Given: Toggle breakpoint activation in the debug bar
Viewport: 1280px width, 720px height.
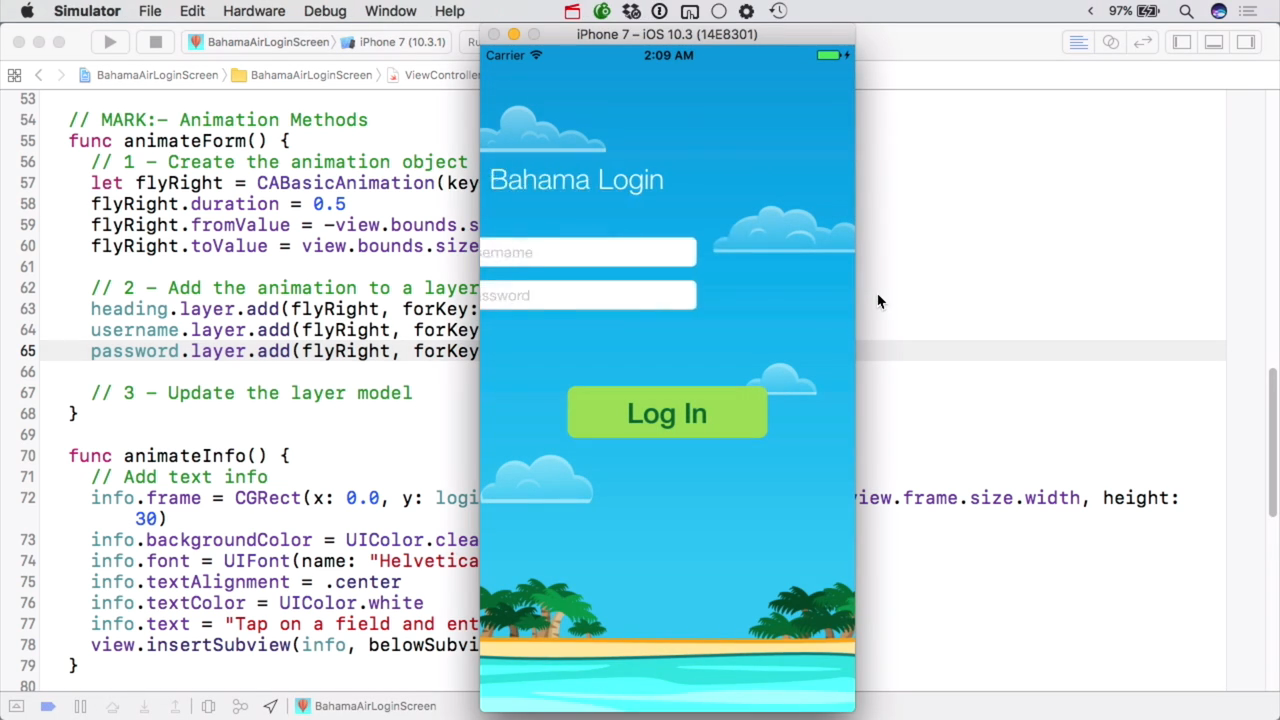Looking at the screenshot, I should (x=48, y=706).
